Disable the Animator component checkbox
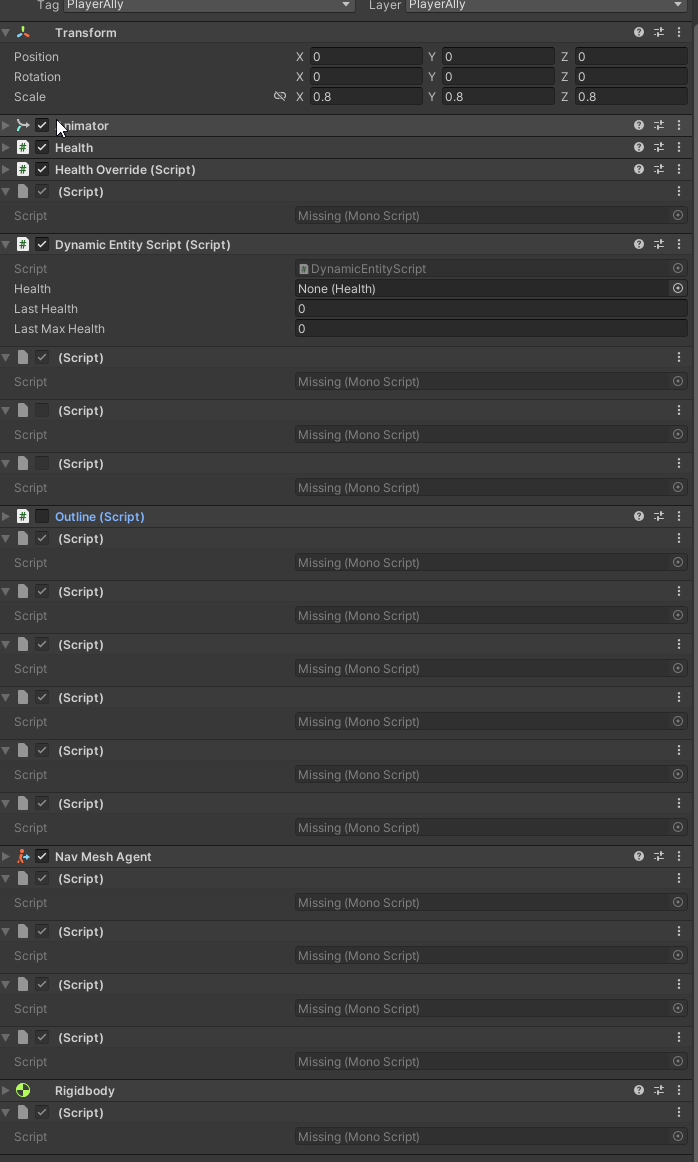Viewport: 698px width, 1162px height. 42,126
